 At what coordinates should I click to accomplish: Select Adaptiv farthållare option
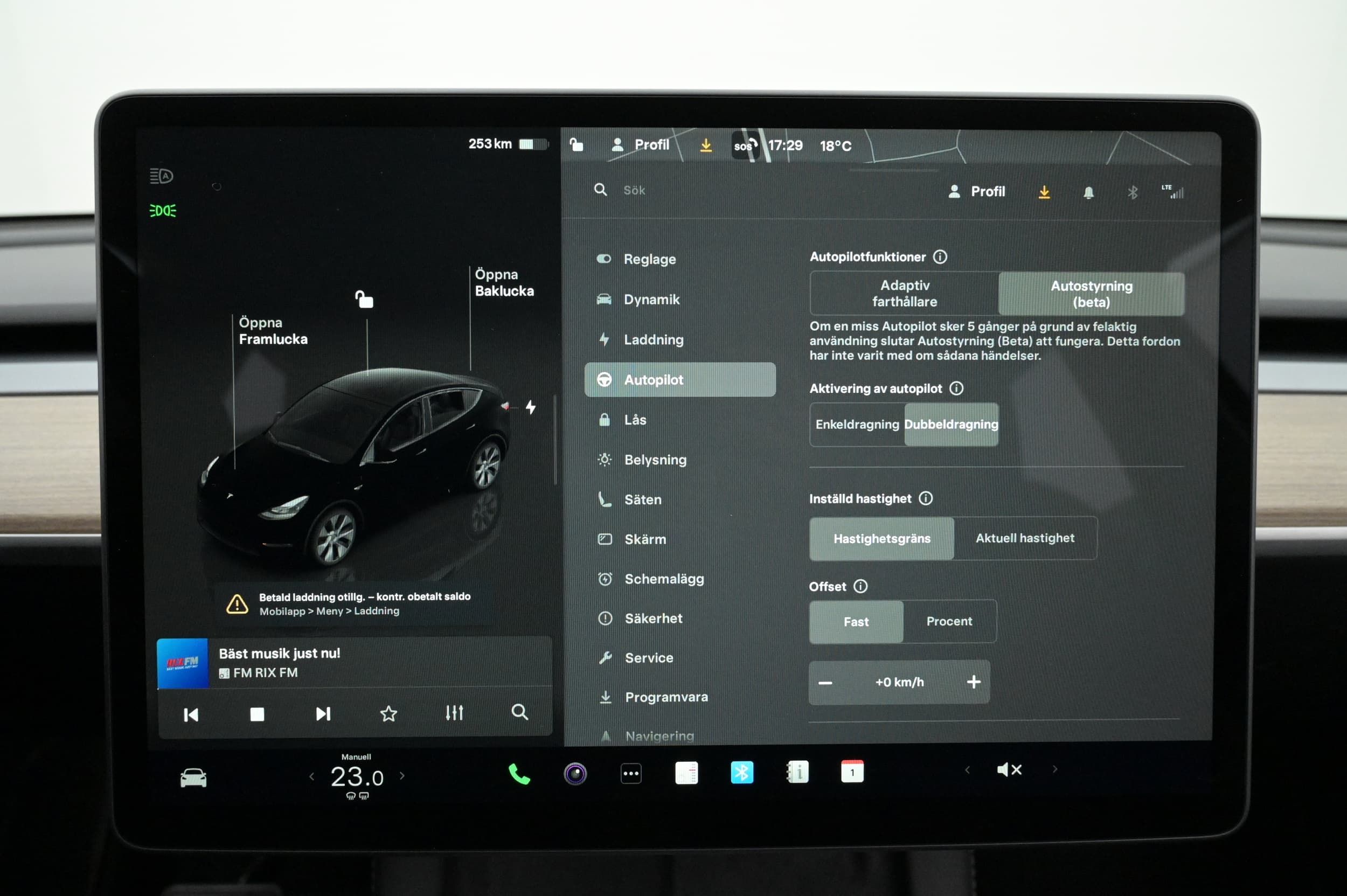[905, 293]
